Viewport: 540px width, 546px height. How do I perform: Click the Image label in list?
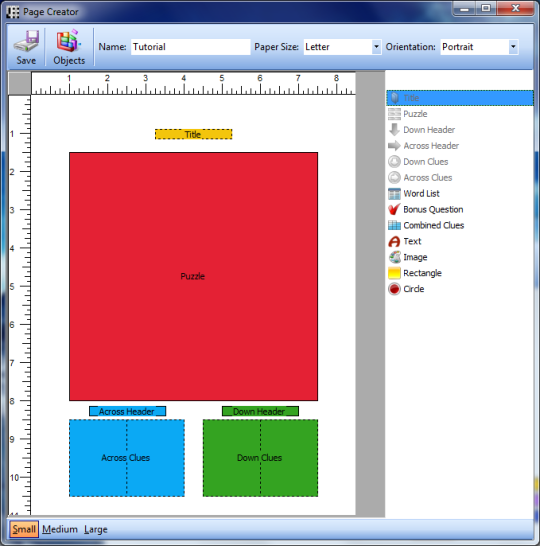pyautogui.click(x=415, y=257)
